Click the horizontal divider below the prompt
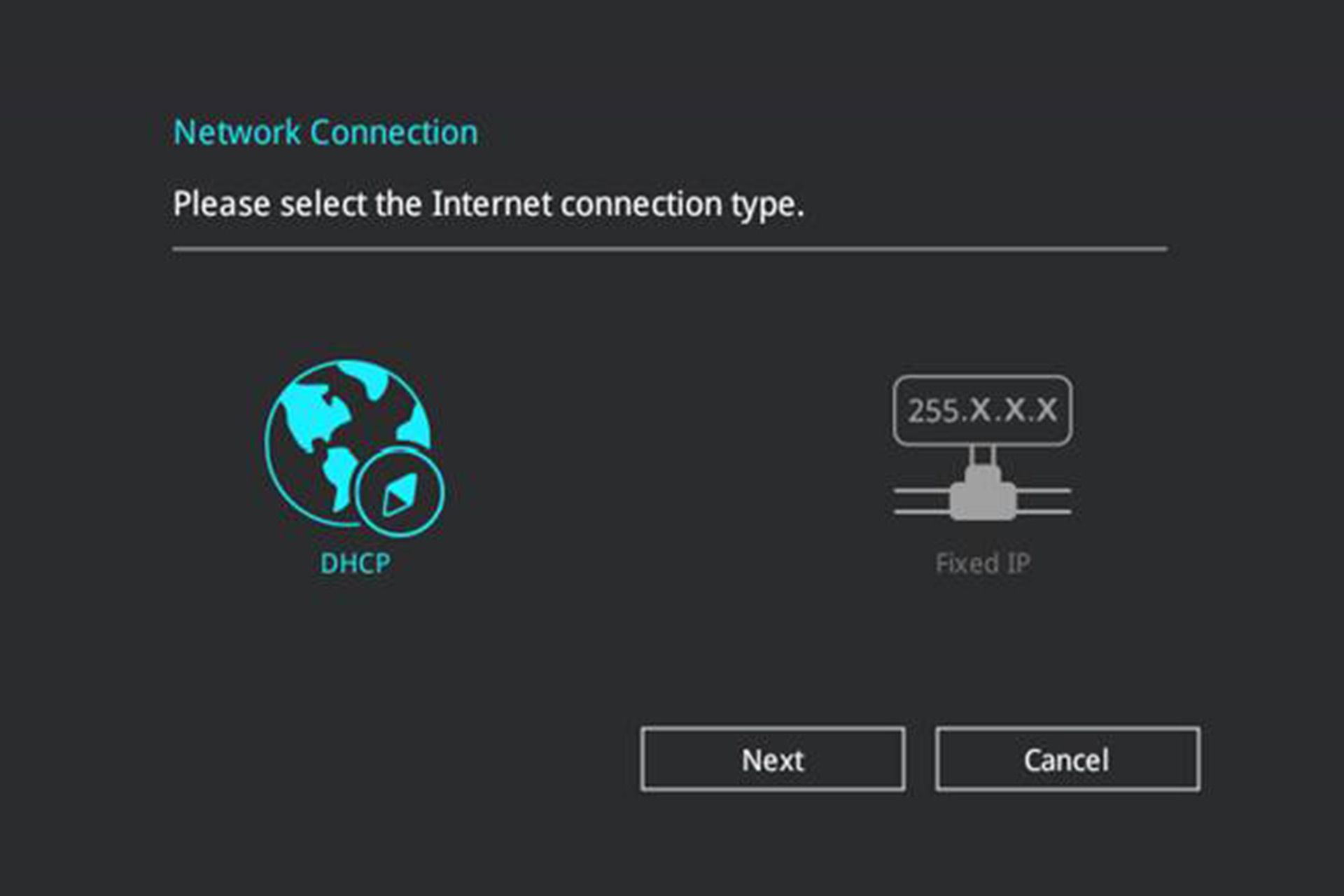Image resolution: width=1344 pixels, height=896 pixels. click(669, 248)
